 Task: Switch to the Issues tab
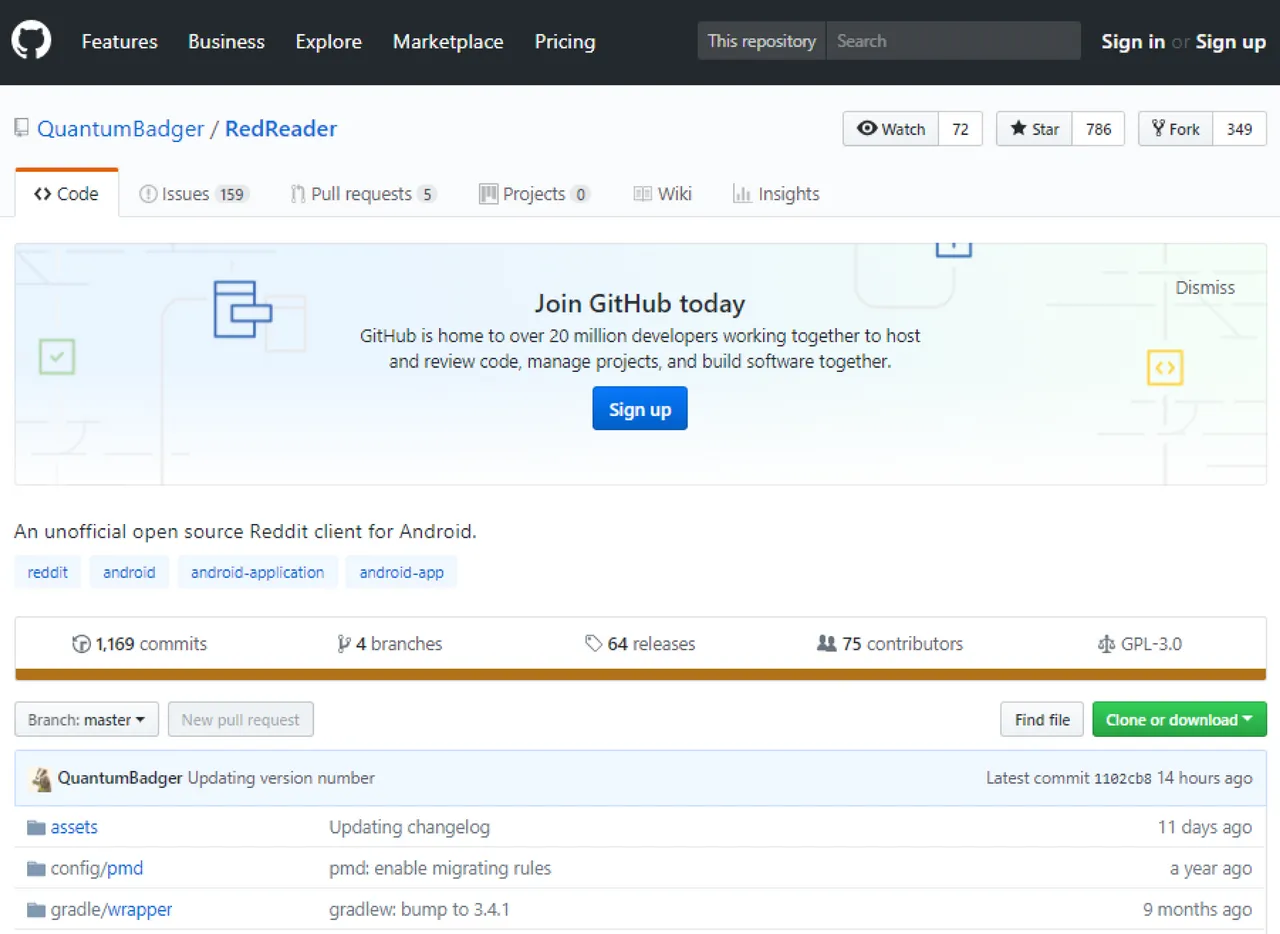[194, 194]
